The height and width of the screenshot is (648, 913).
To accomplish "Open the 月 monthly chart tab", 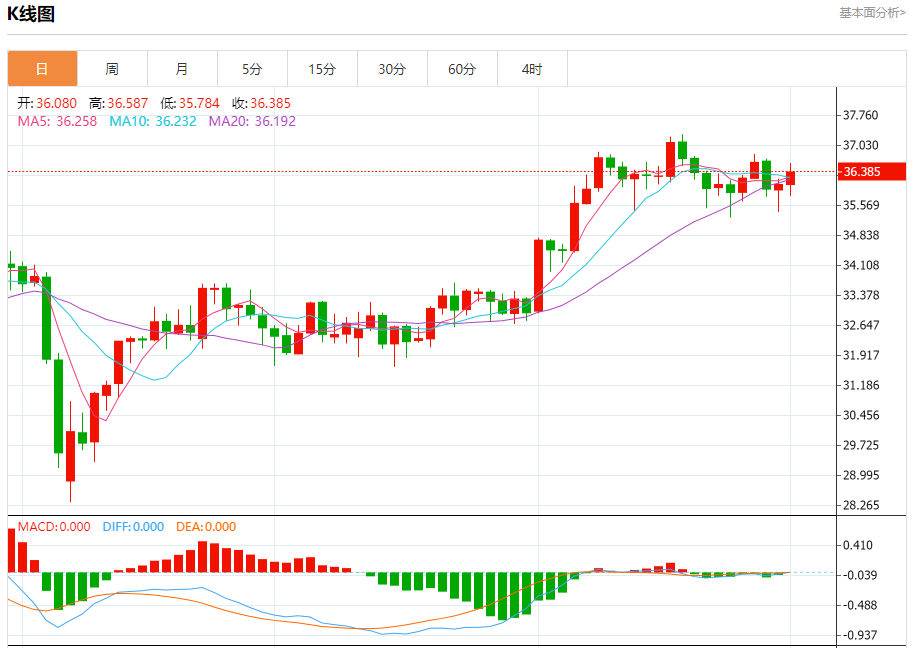I will [x=182, y=69].
